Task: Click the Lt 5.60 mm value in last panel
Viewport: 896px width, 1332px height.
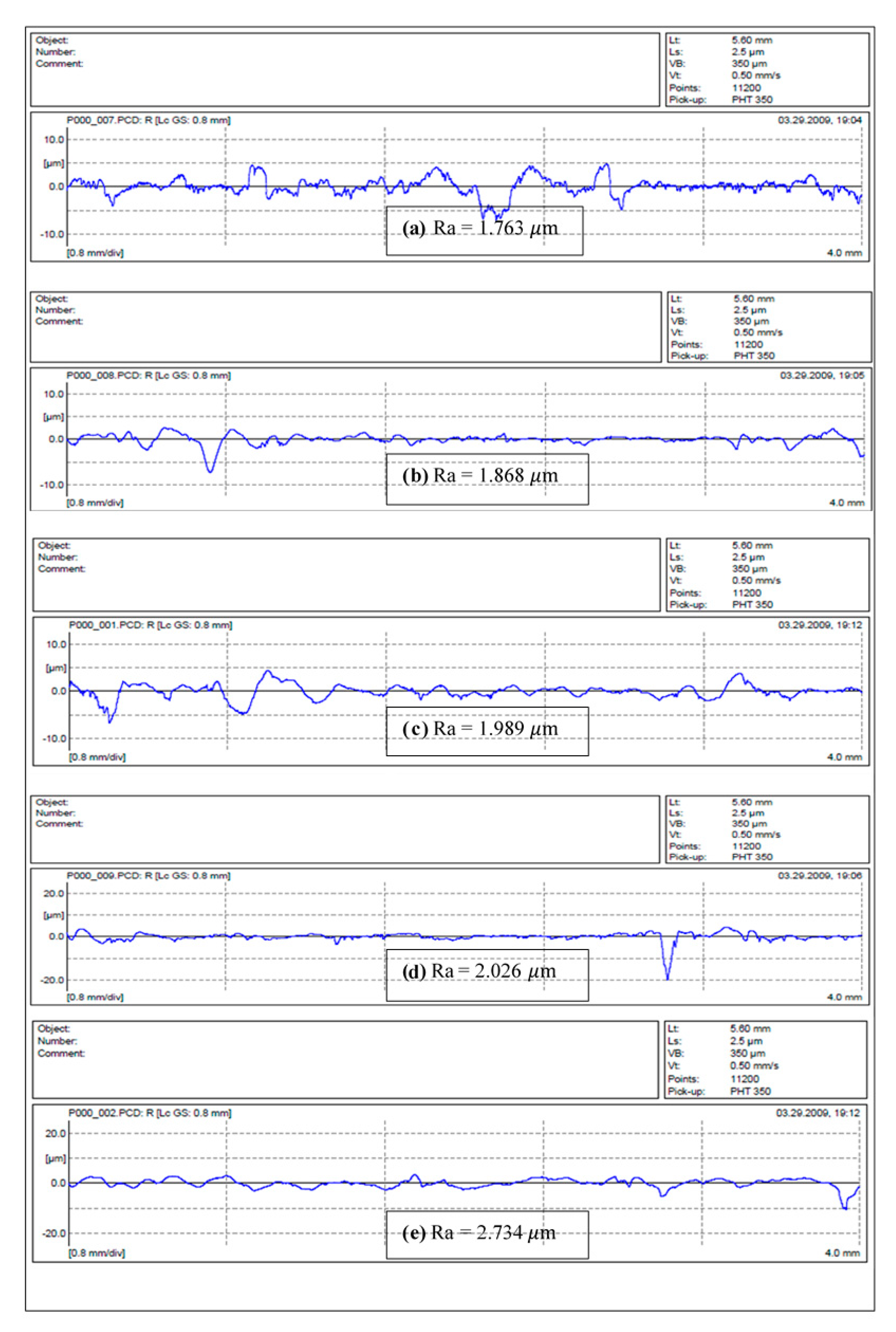Action: 750,1029
